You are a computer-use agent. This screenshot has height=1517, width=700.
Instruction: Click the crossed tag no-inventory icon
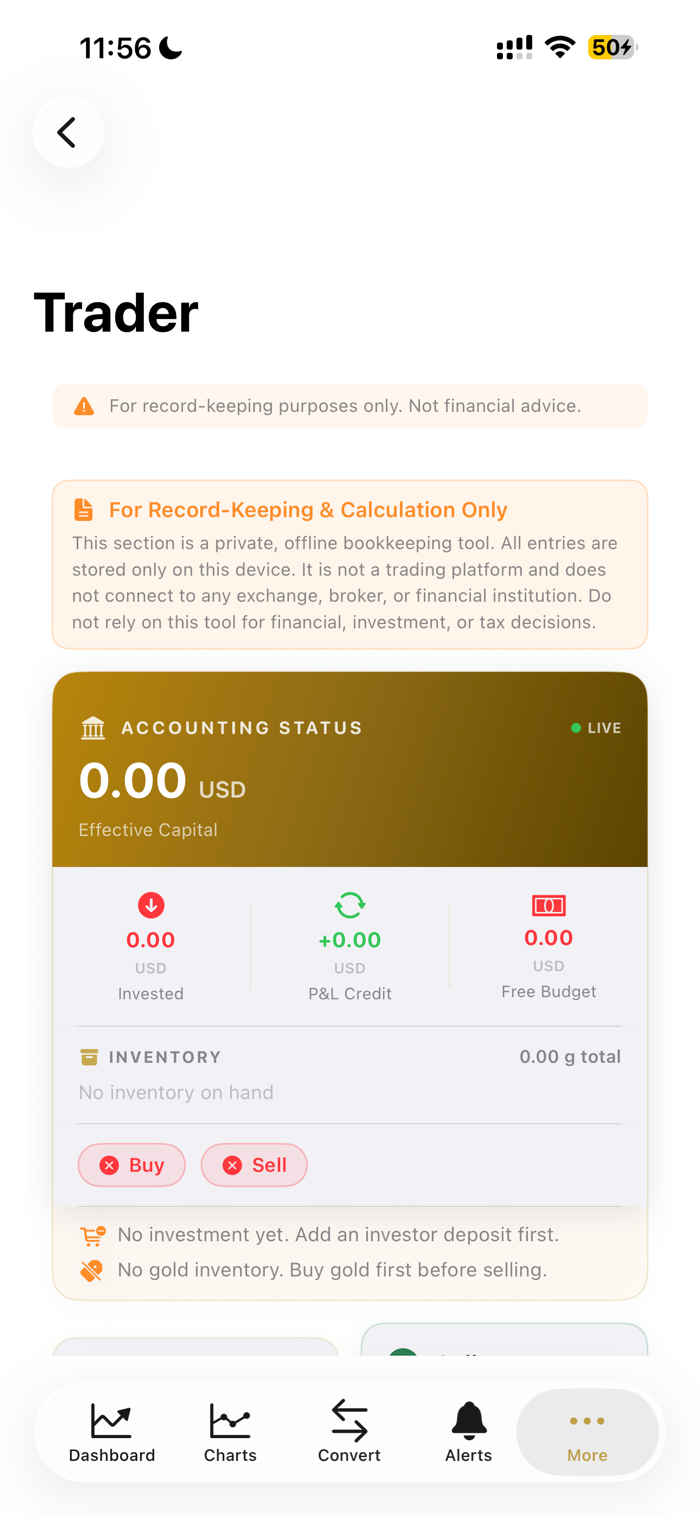click(91, 1271)
